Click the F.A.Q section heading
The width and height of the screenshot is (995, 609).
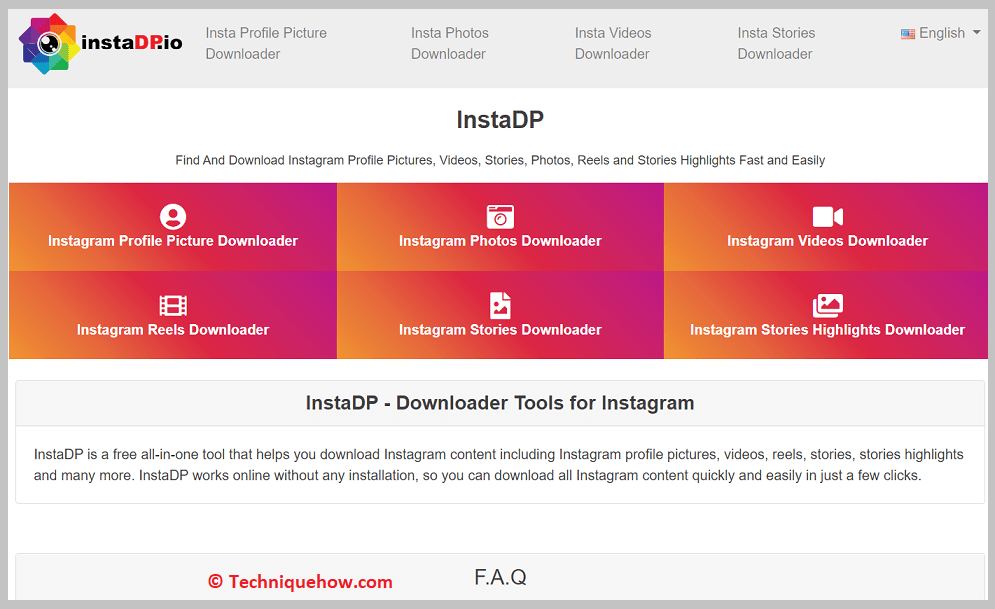tap(500, 577)
